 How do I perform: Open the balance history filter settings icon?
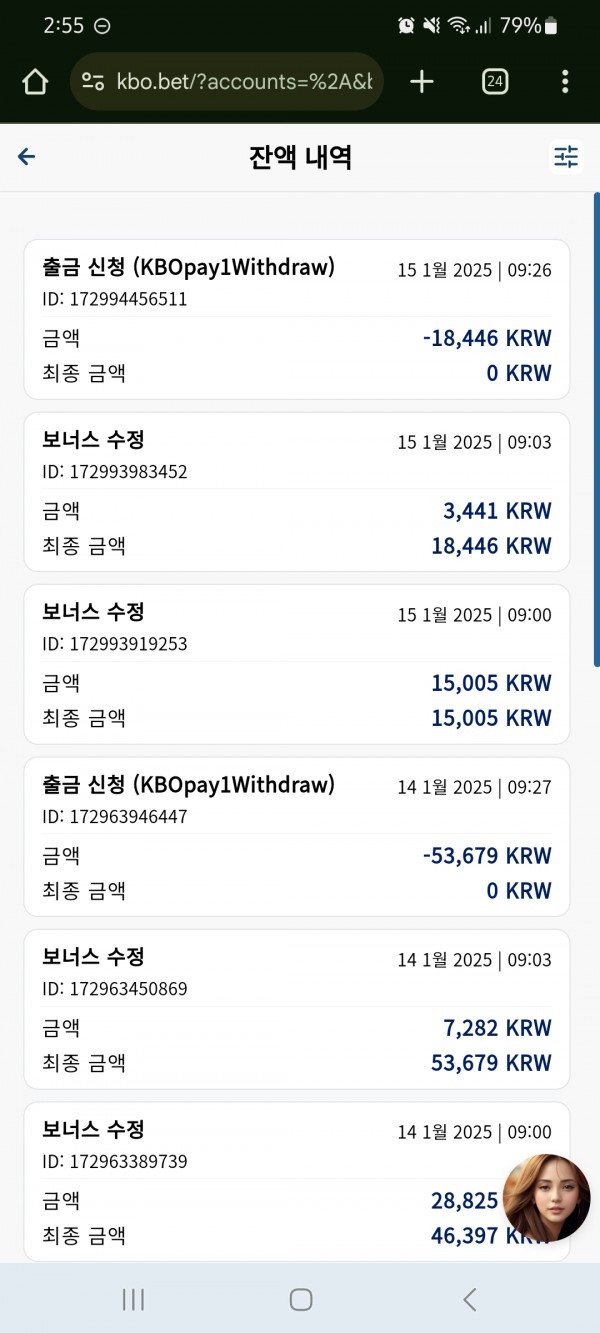point(566,157)
